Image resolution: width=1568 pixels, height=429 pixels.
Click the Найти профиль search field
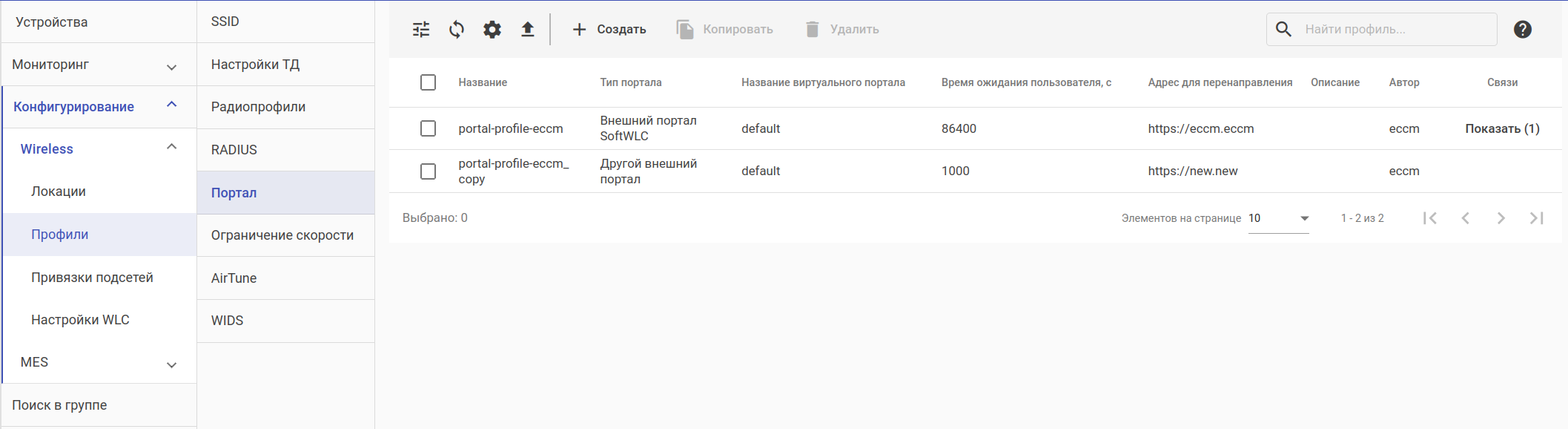click(1394, 30)
